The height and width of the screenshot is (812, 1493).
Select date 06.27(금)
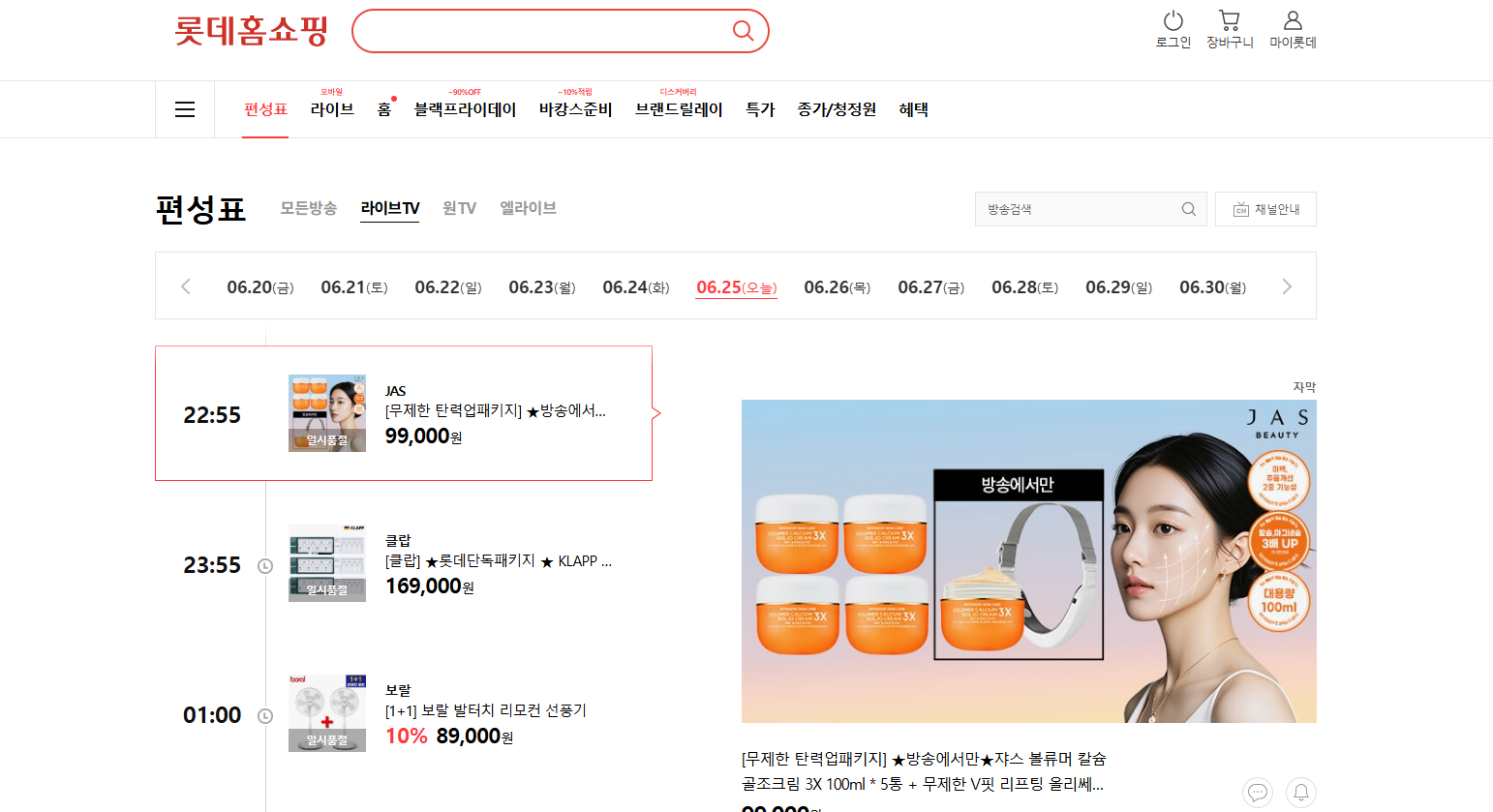tap(931, 287)
